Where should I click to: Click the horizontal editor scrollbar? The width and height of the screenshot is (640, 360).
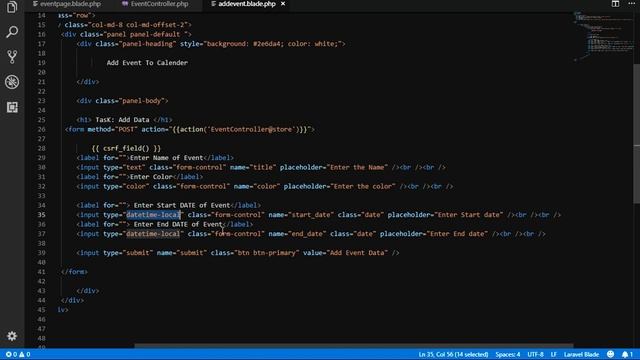pyautogui.click(x=353, y=346)
